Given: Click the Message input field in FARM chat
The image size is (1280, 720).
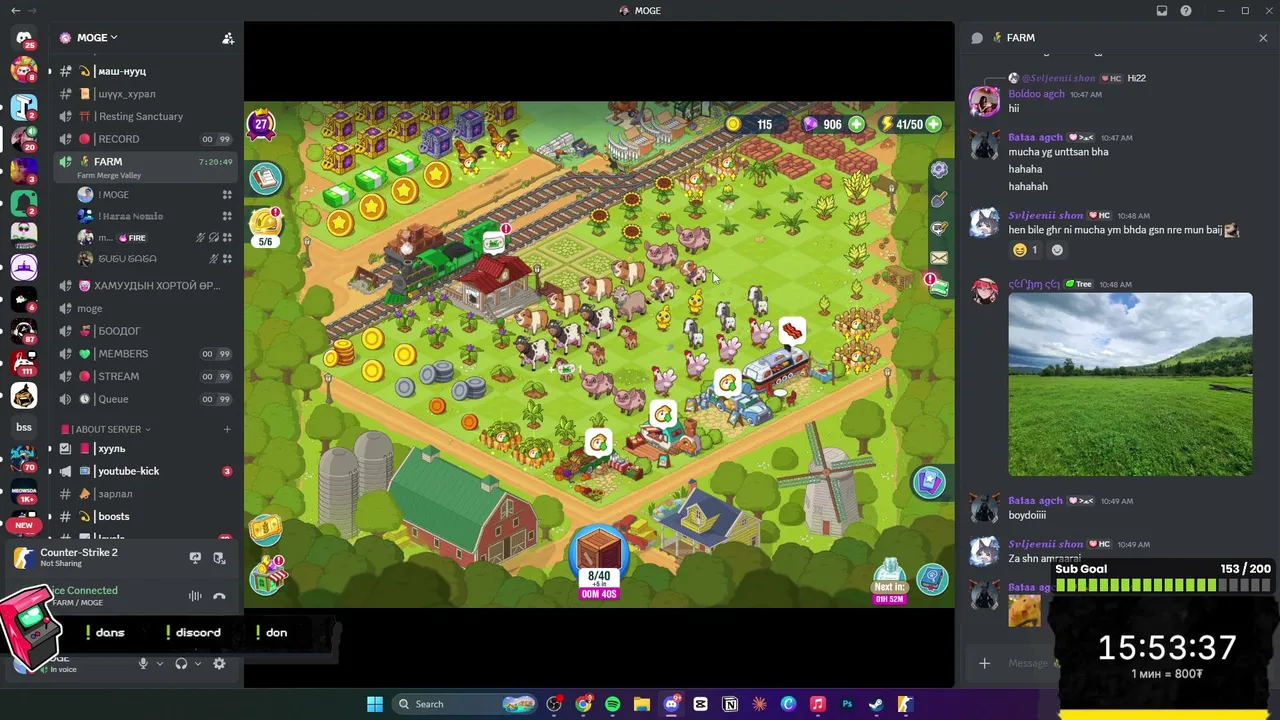Looking at the screenshot, I should (x=1026, y=663).
